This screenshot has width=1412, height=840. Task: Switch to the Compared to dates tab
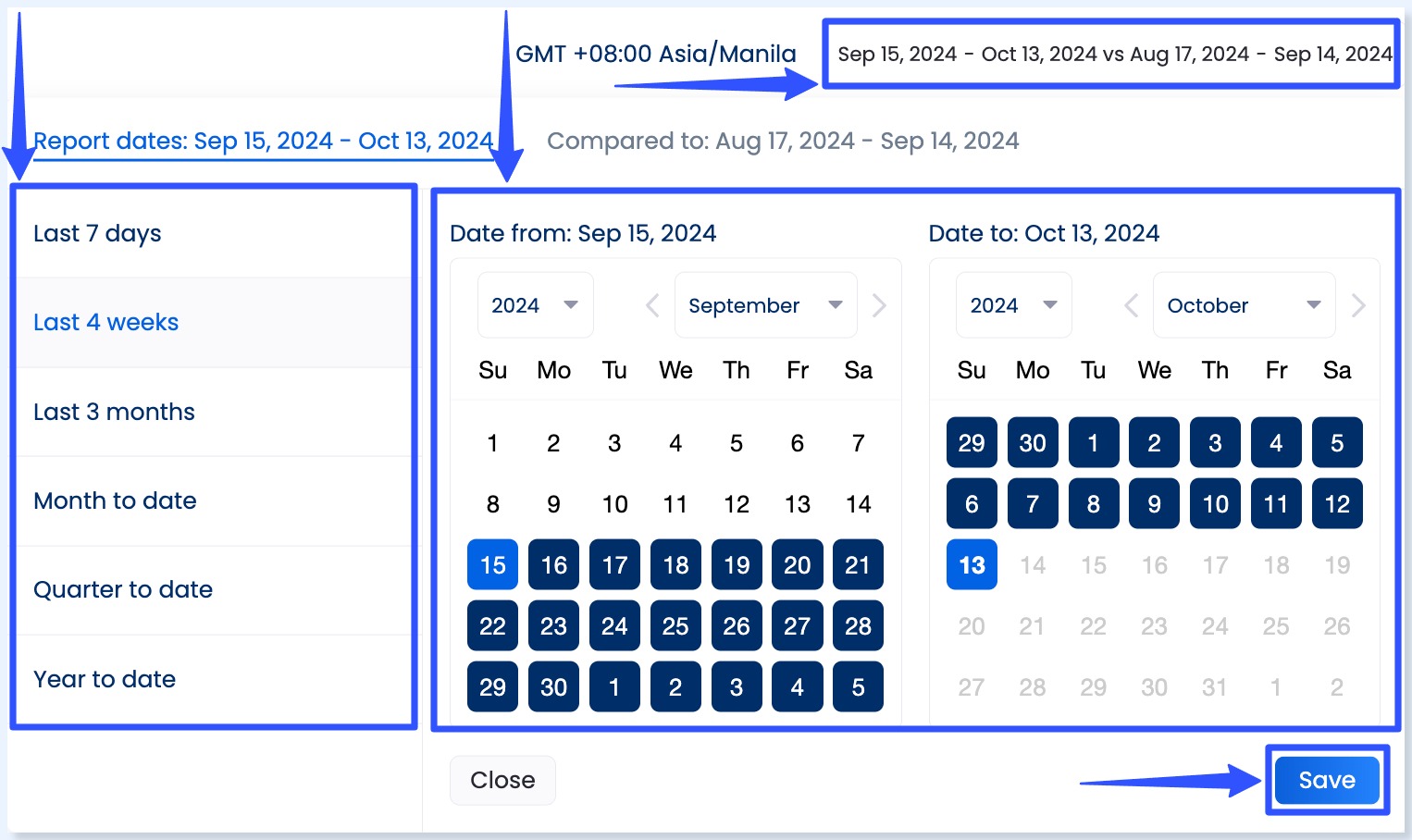pyautogui.click(x=783, y=141)
